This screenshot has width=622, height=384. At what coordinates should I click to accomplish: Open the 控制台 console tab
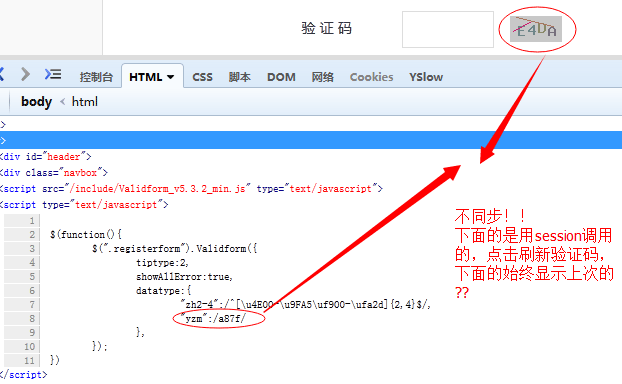click(x=96, y=77)
